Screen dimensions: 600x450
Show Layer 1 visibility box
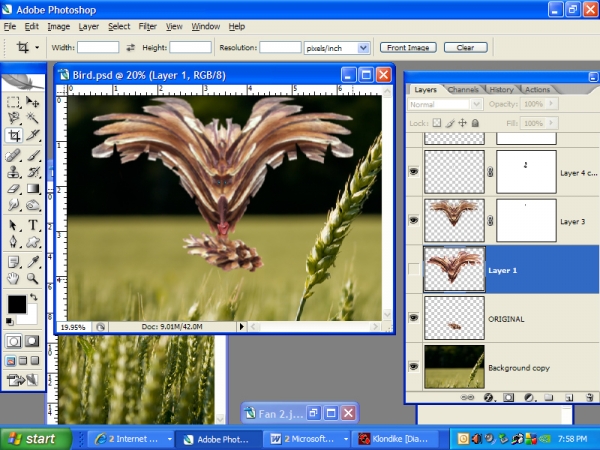click(414, 269)
